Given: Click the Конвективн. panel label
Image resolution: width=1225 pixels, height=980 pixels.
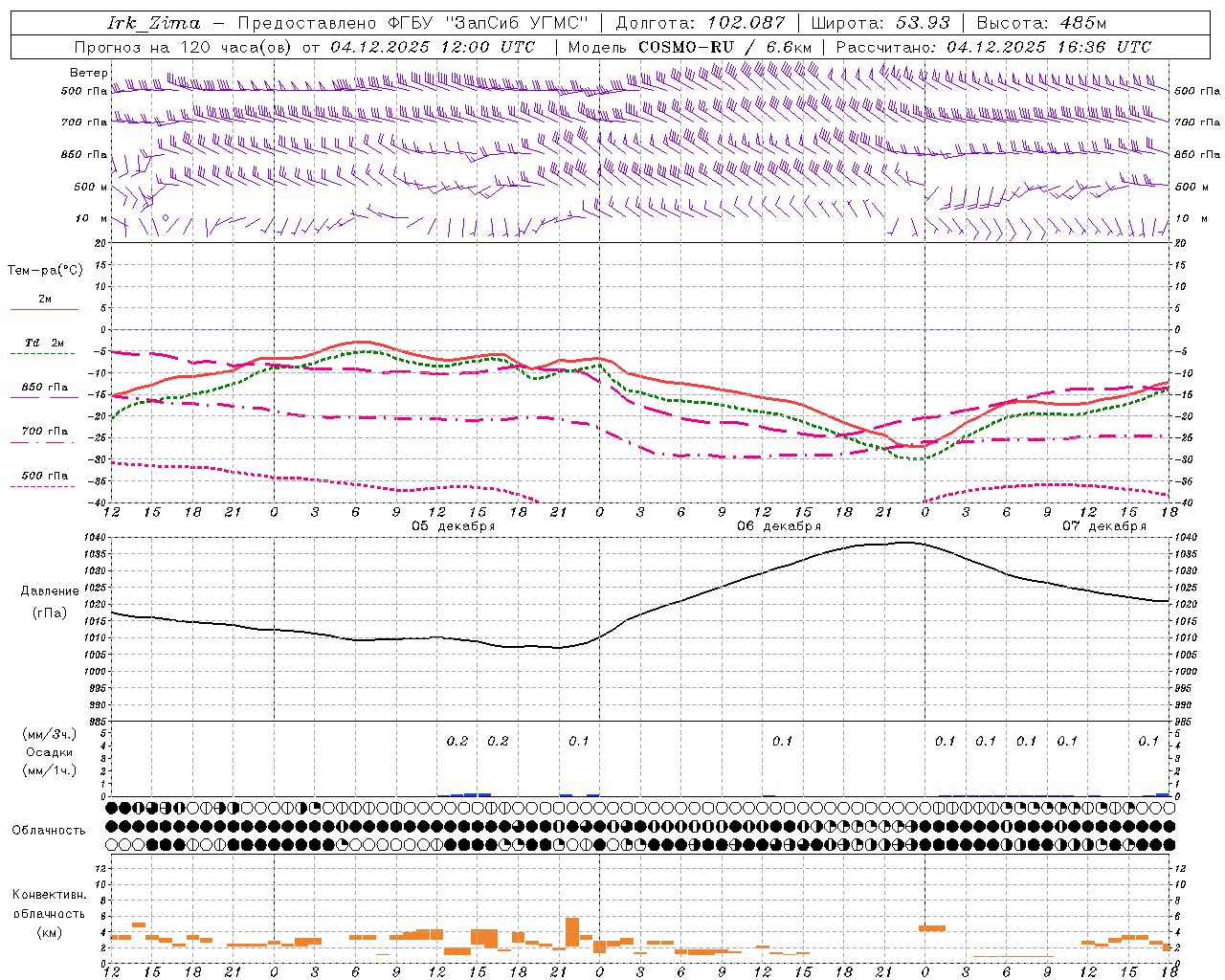Looking at the screenshot, I should coord(49,894).
